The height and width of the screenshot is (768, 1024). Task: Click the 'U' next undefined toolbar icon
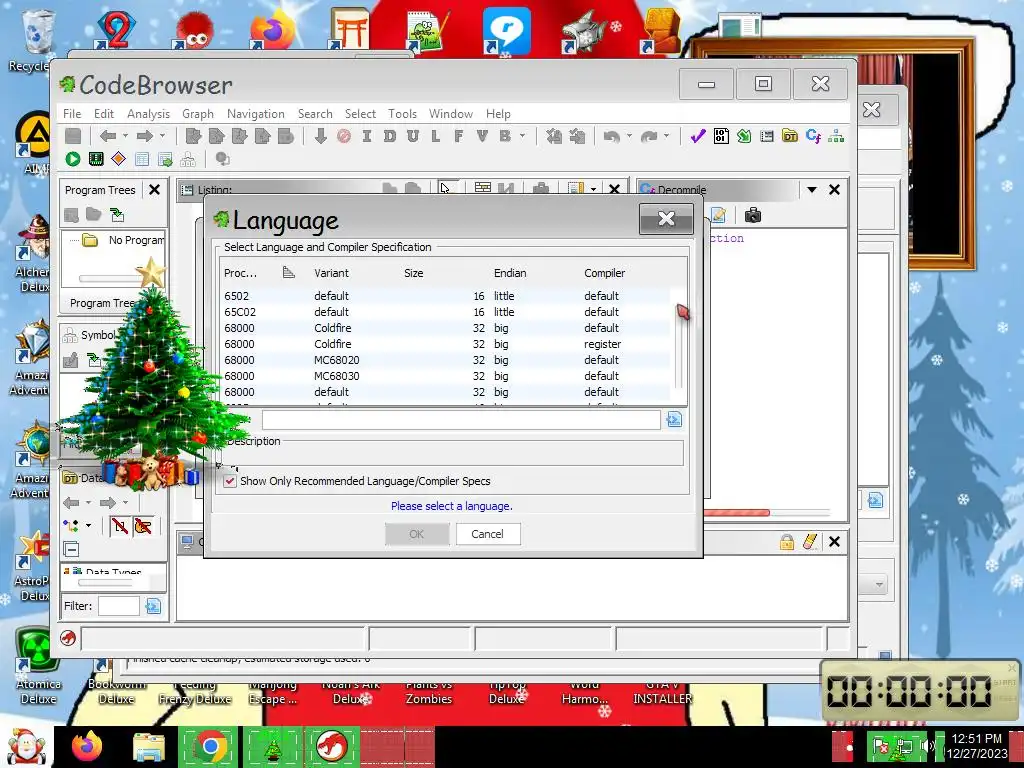point(413,136)
